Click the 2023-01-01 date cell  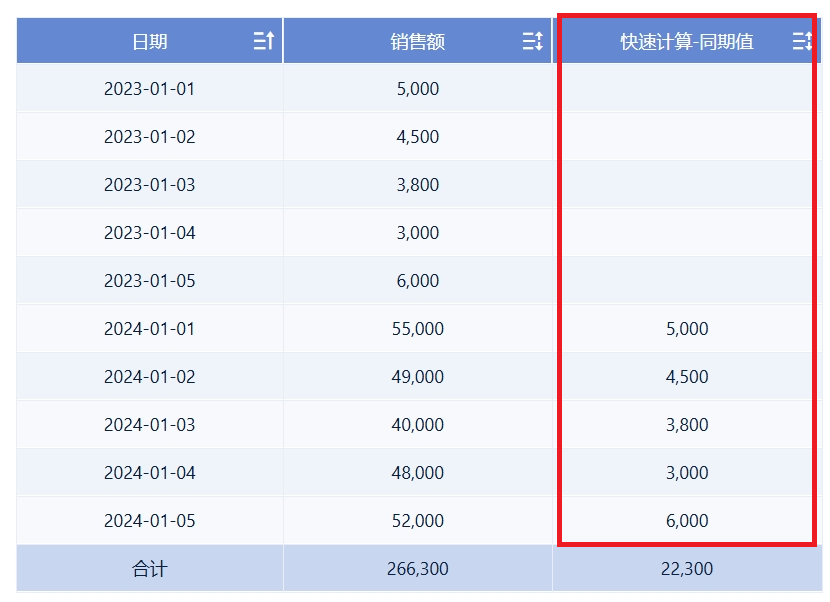coord(150,88)
